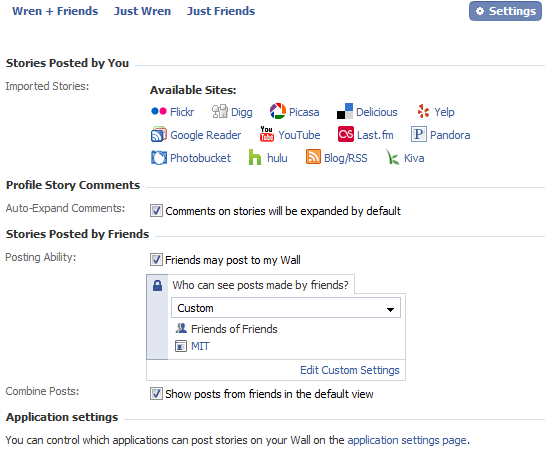The width and height of the screenshot is (545, 456).
Task: Select the Yelp icon
Action: pyautogui.click(x=423, y=111)
